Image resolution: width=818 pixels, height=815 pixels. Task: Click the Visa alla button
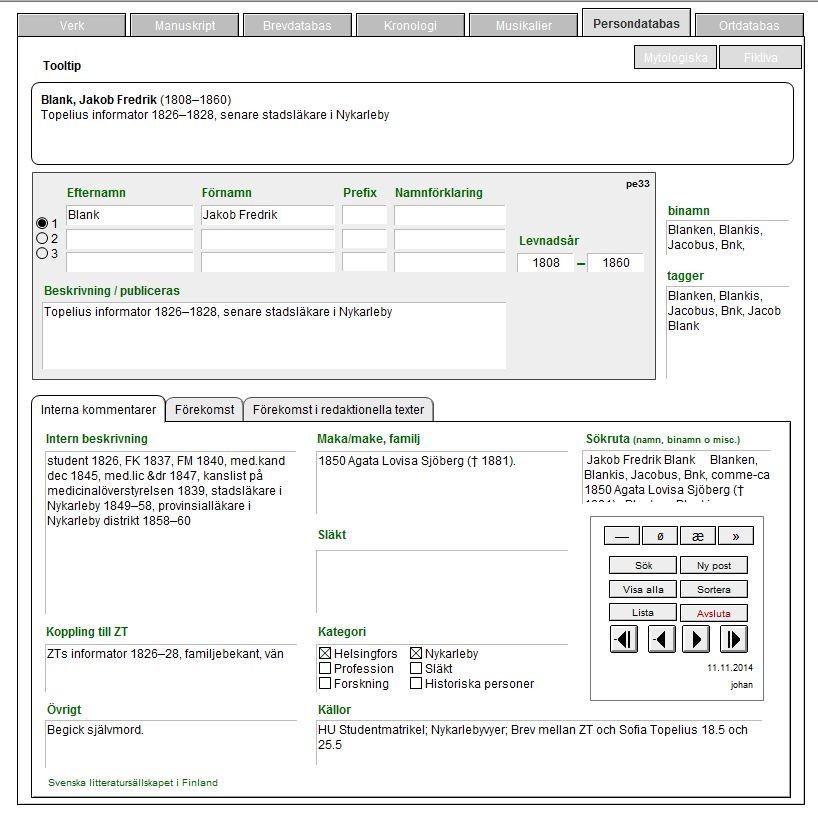click(x=643, y=590)
